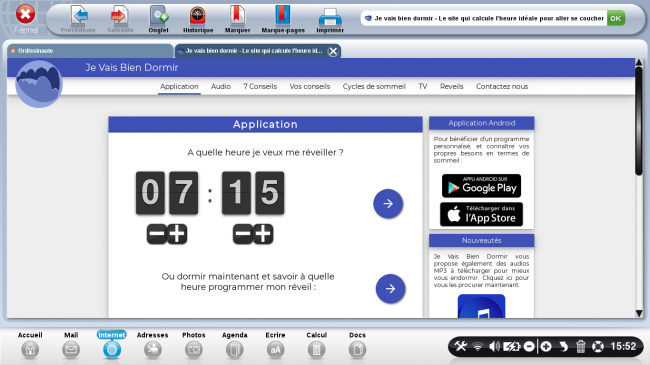The image size is (650, 365).
Task: Open the Contactez nous menu item
Action: click(x=502, y=86)
